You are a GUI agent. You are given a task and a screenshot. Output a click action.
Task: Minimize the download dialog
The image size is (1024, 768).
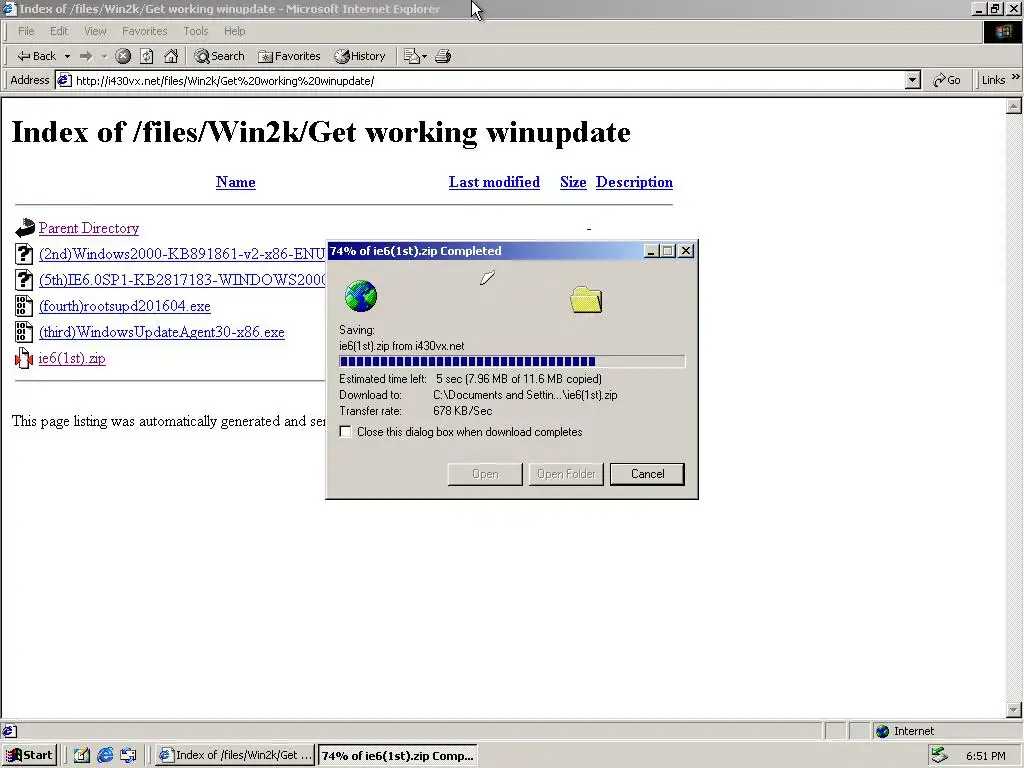(651, 251)
